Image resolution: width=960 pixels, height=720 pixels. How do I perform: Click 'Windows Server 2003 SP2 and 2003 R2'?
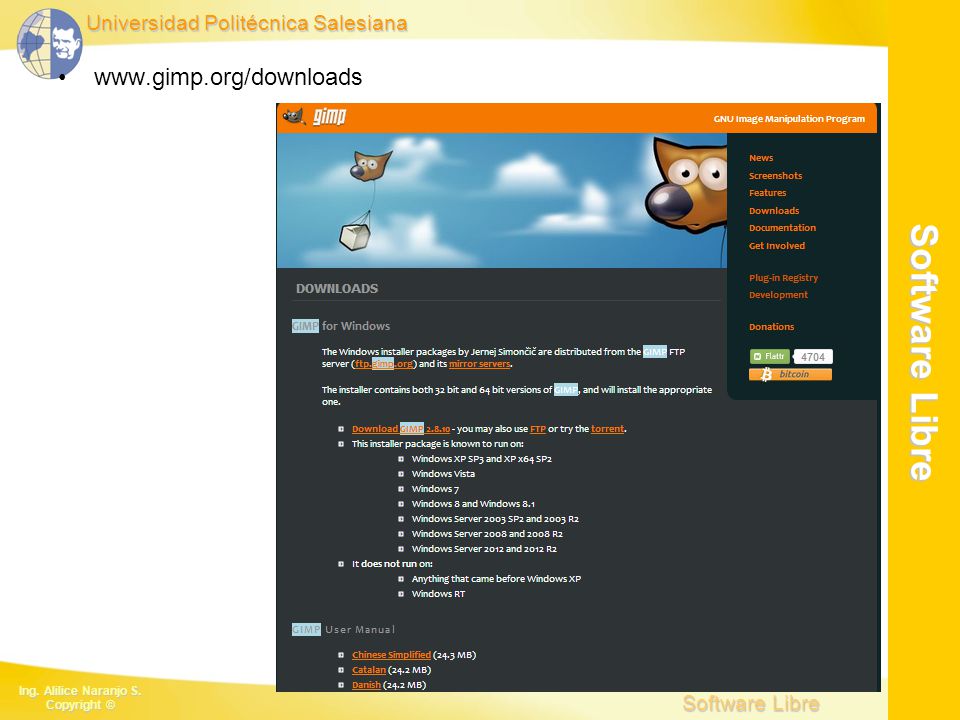tap(495, 519)
